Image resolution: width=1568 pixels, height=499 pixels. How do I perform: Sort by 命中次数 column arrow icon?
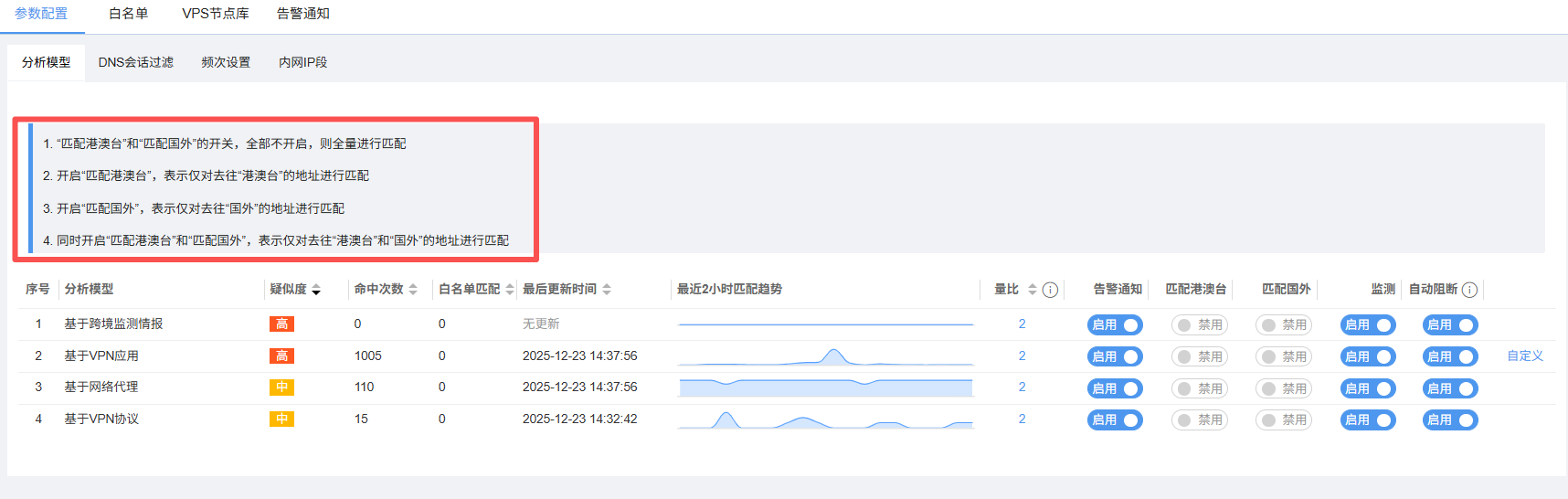coord(413,290)
